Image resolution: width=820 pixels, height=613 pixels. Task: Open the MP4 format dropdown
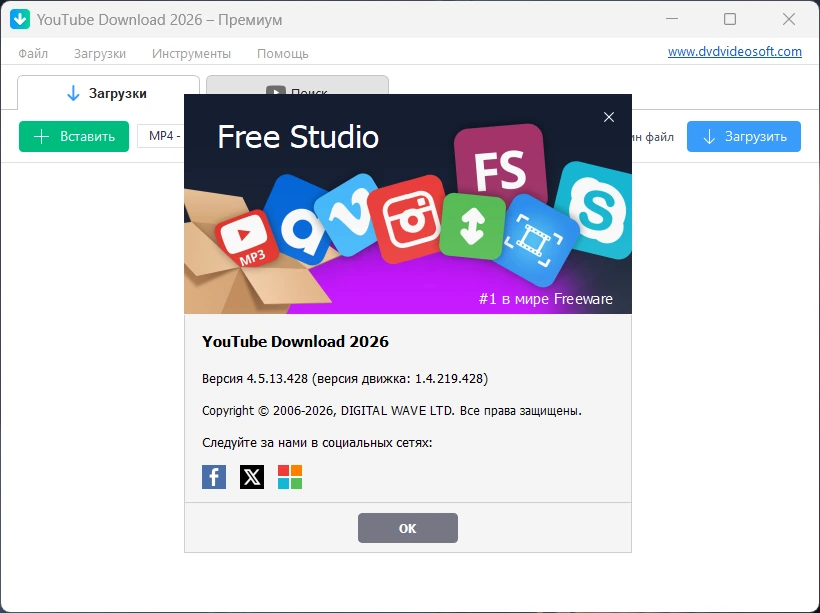click(161, 136)
